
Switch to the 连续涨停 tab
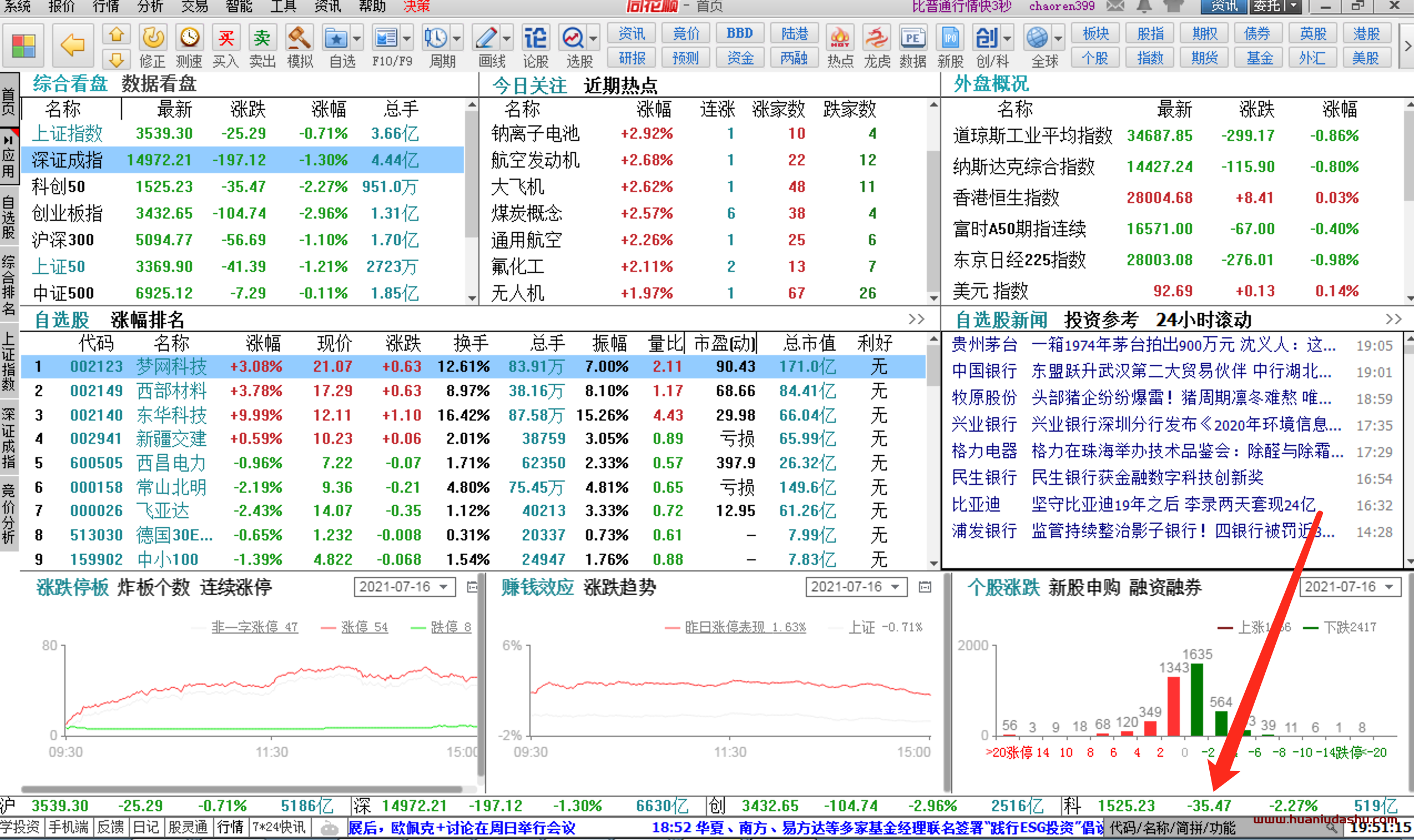[236, 587]
